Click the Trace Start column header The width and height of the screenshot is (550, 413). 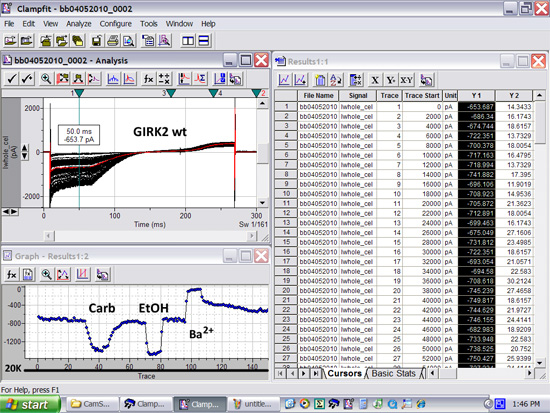point(422,95)
